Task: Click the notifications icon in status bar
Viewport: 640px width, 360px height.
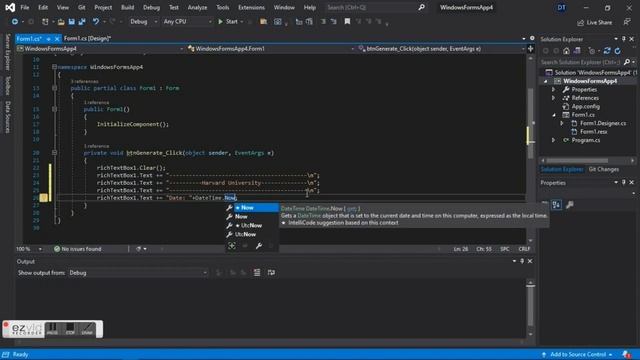Action: [627, 354]
